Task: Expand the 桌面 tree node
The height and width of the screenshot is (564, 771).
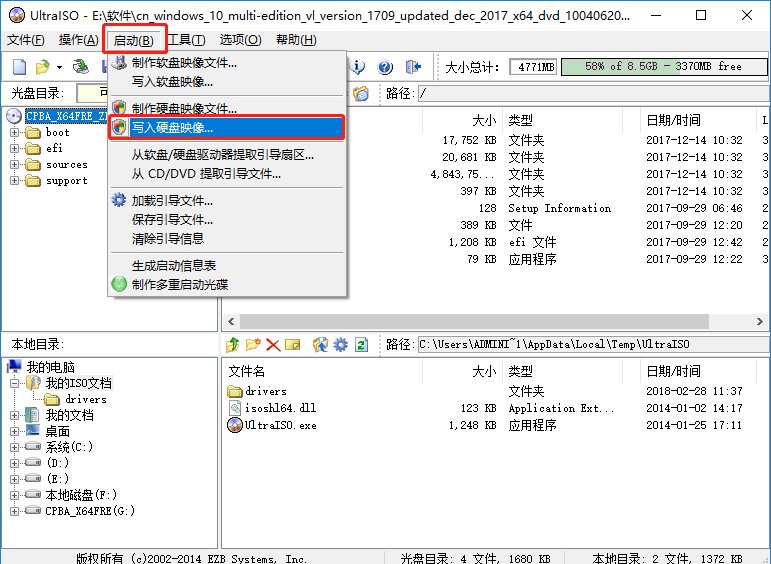Action: click(x=14, y=431)
